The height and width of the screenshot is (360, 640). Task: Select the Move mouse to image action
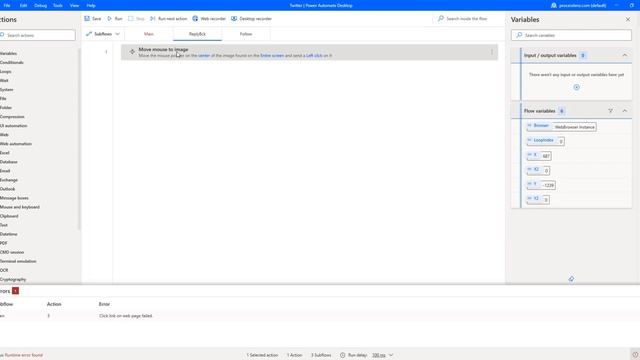pos(309,52)
